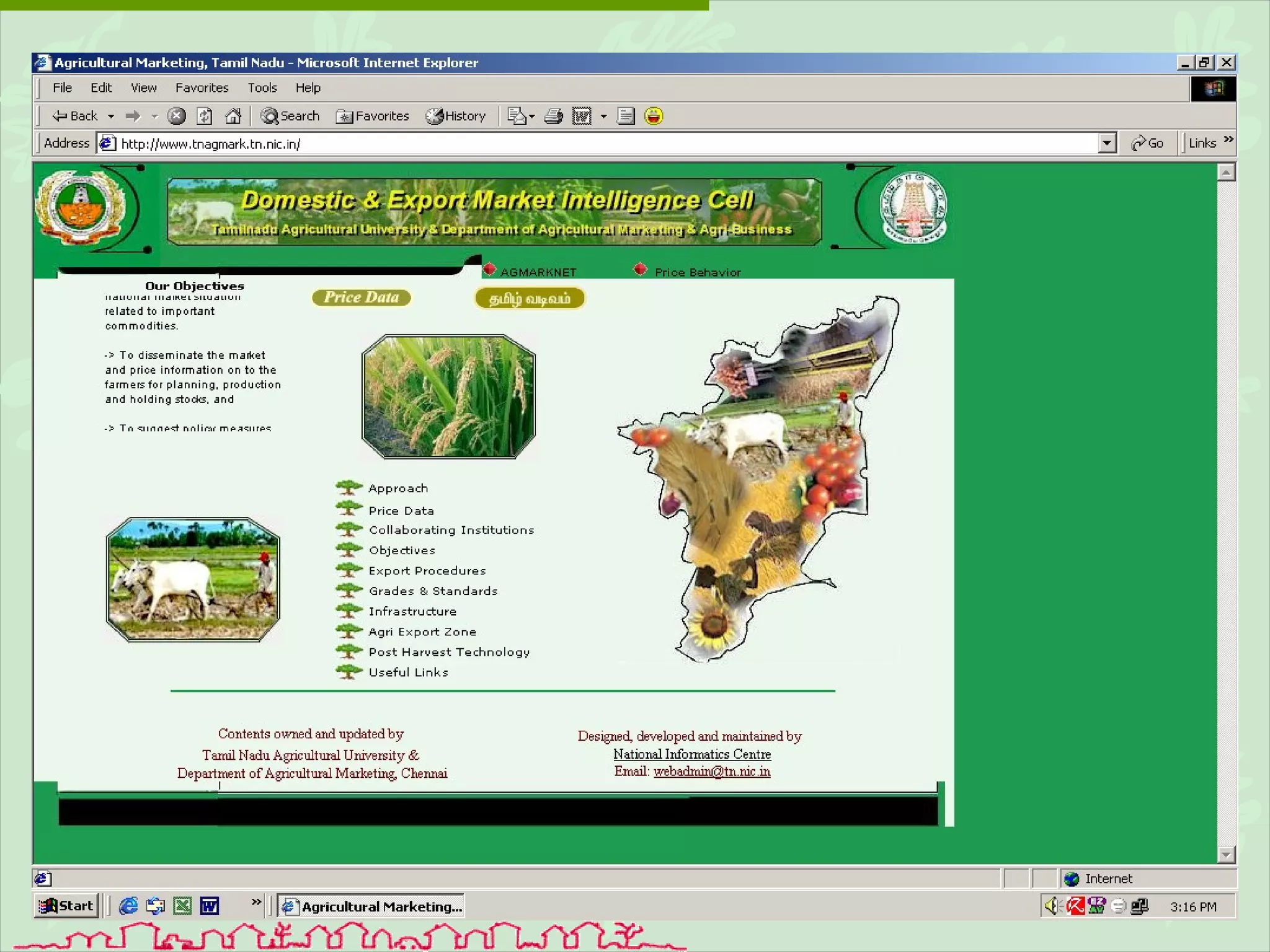Viewport: 1270px width, 952px height.
Task: Click the Home icon in toolbar
Action: (233, 116)
